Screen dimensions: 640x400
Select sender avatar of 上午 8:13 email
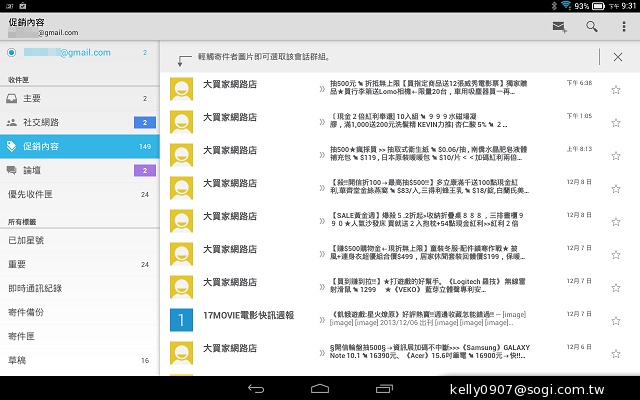point(181,155)
